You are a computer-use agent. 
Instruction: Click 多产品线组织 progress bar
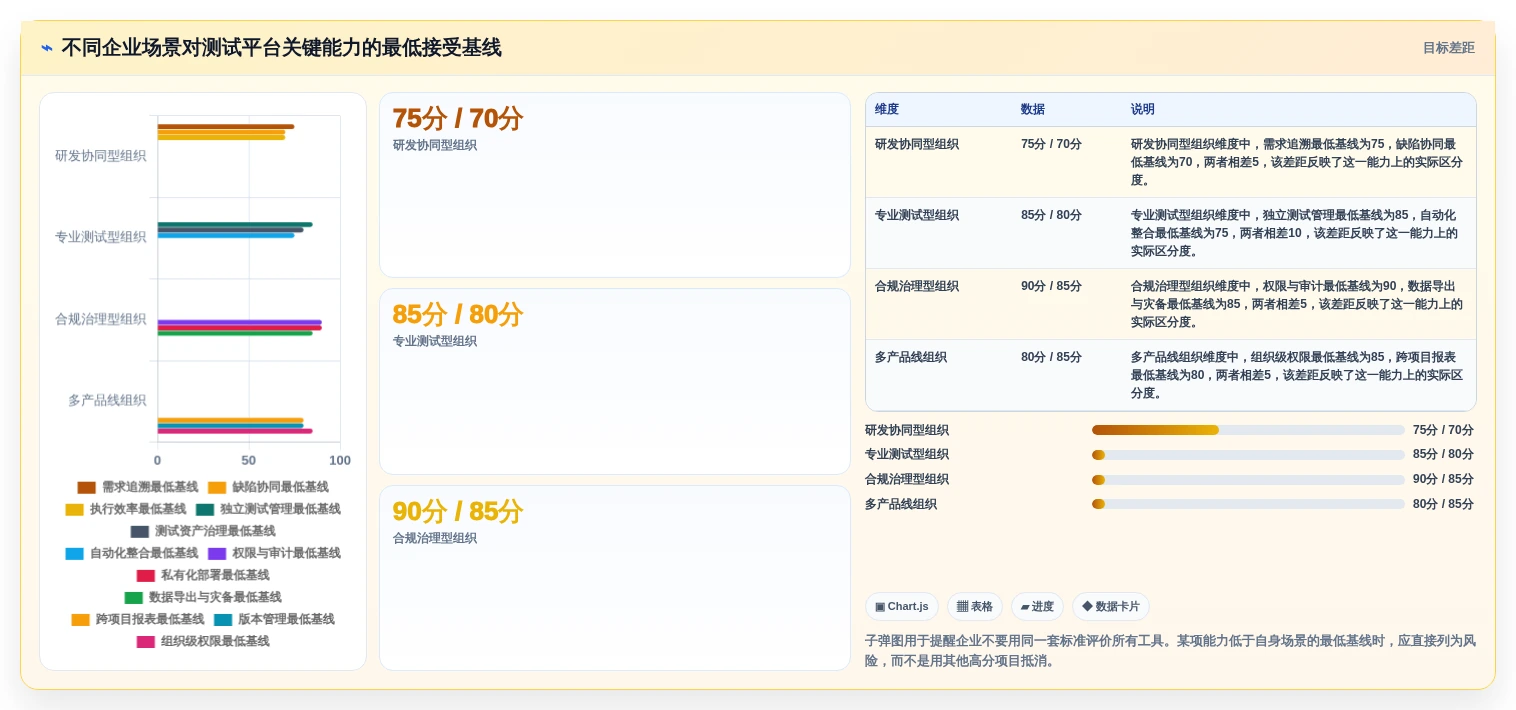click(1248, 504)
